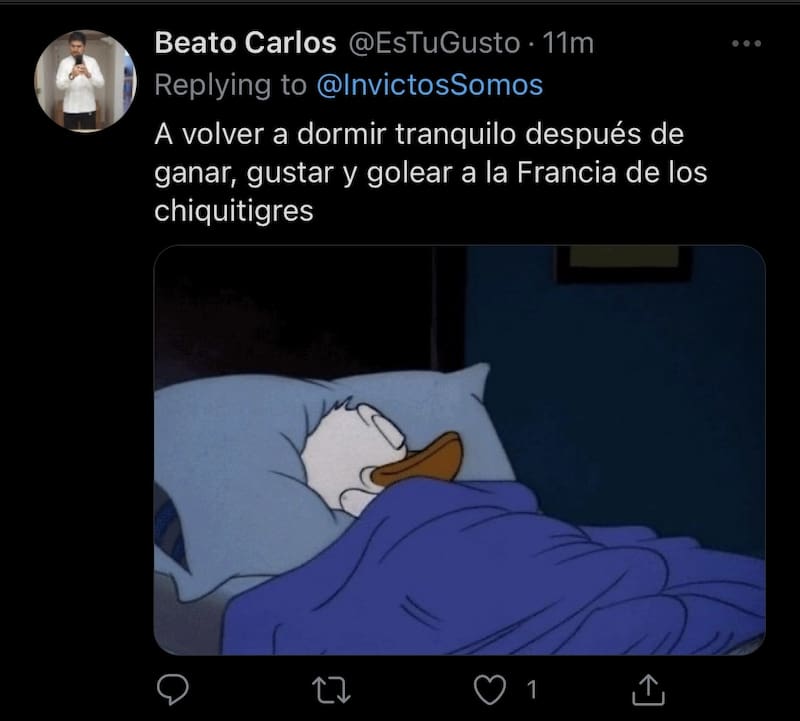Click Donald Duck's orange beak in the image
The height and width of the screenshot is (721, 800).
pos(417,460)
